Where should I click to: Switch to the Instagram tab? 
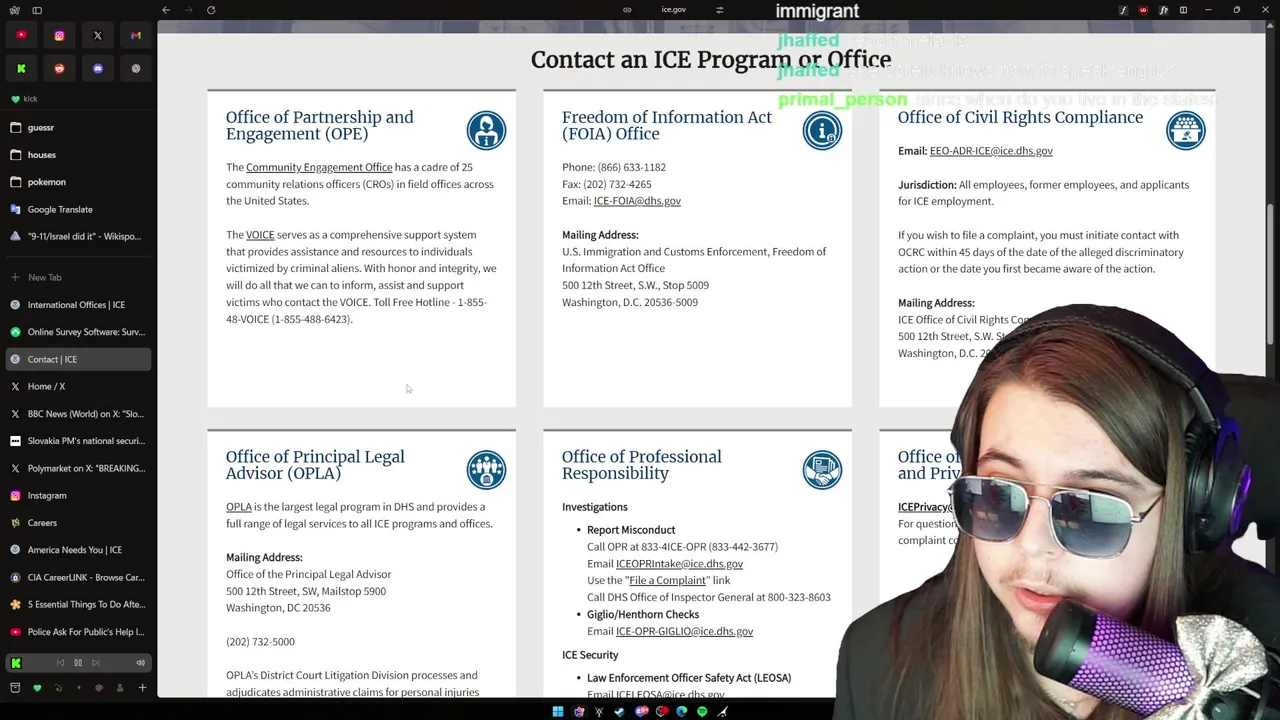click(x=78, y=495)
